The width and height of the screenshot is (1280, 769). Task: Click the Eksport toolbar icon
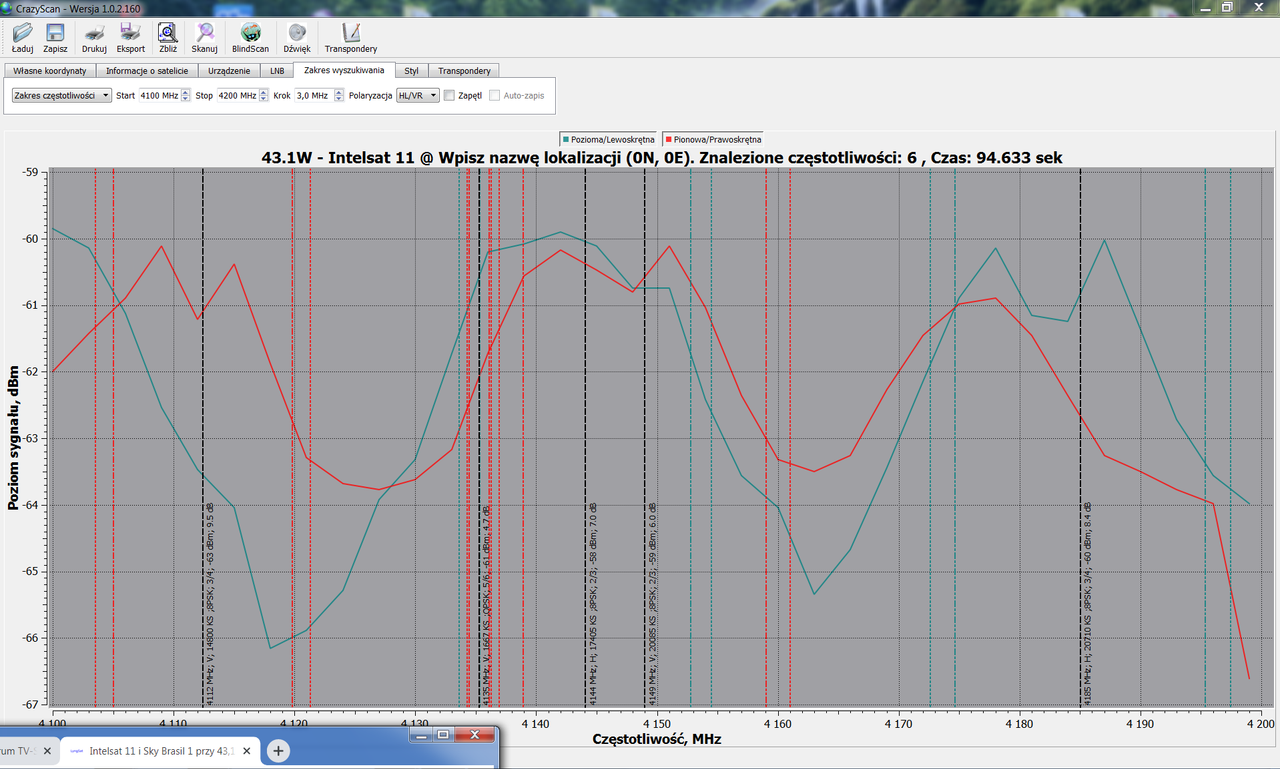[x=131, y=33]
